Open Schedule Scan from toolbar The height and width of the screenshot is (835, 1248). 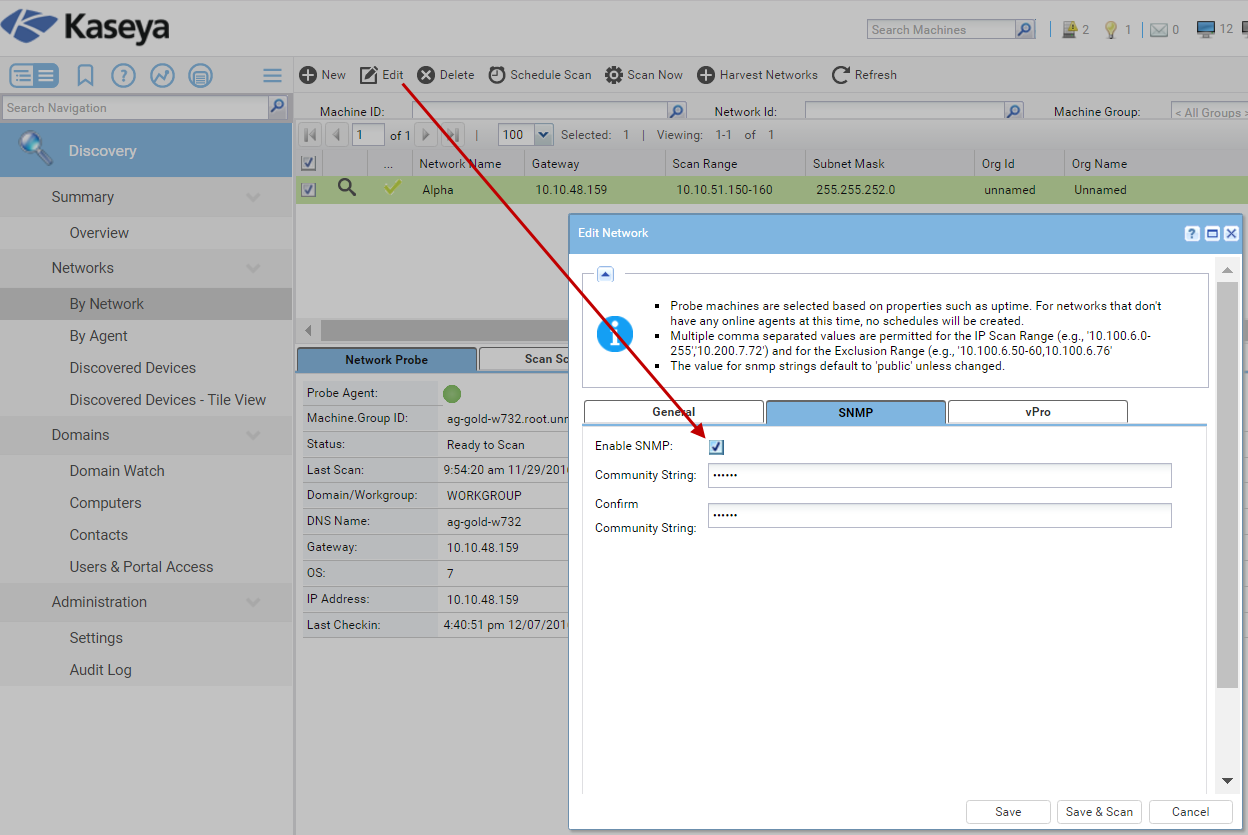point(540,75)
